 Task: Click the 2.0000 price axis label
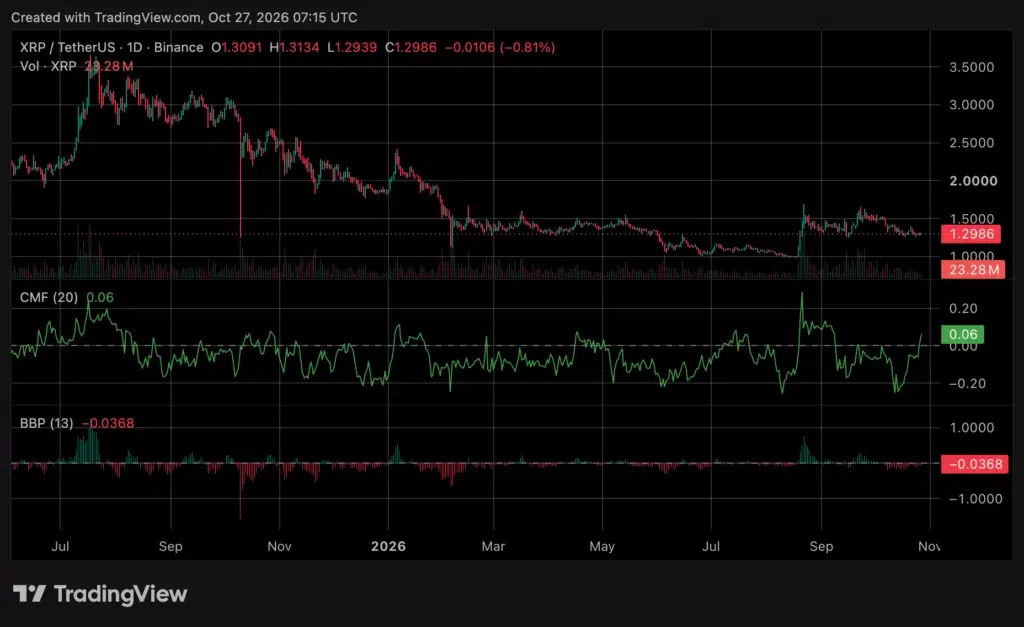point(973,181)
